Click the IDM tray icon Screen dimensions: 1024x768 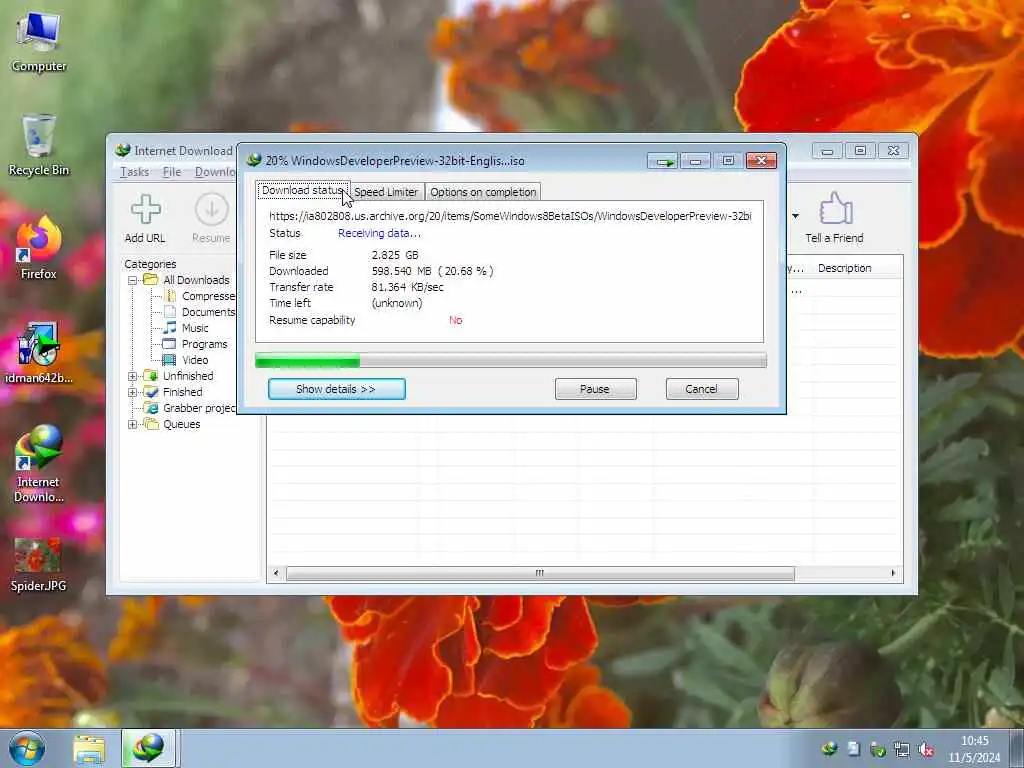pyautogui.click(x=829, y=749)
